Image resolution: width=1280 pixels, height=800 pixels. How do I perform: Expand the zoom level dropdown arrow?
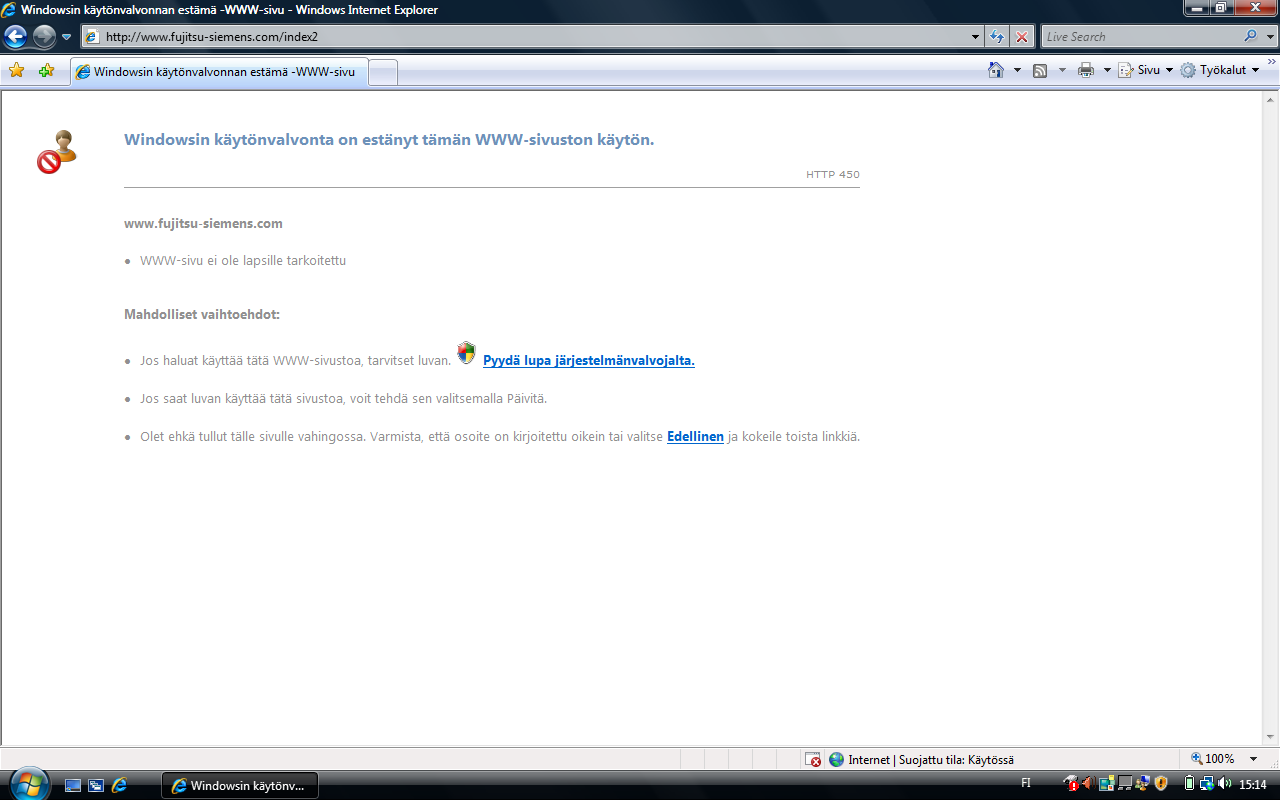point(1254,759)
